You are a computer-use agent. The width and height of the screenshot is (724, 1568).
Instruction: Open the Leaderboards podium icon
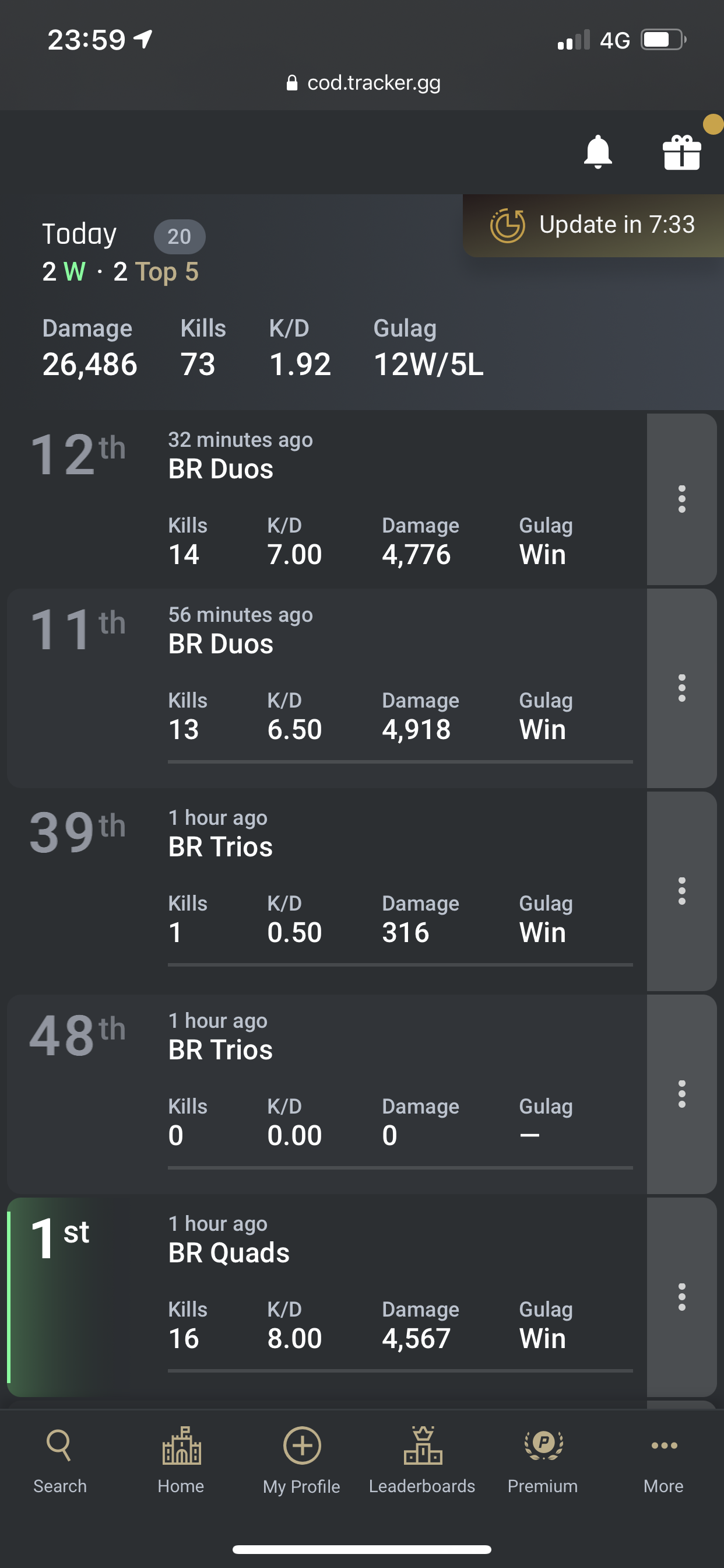click(422, 1461)
